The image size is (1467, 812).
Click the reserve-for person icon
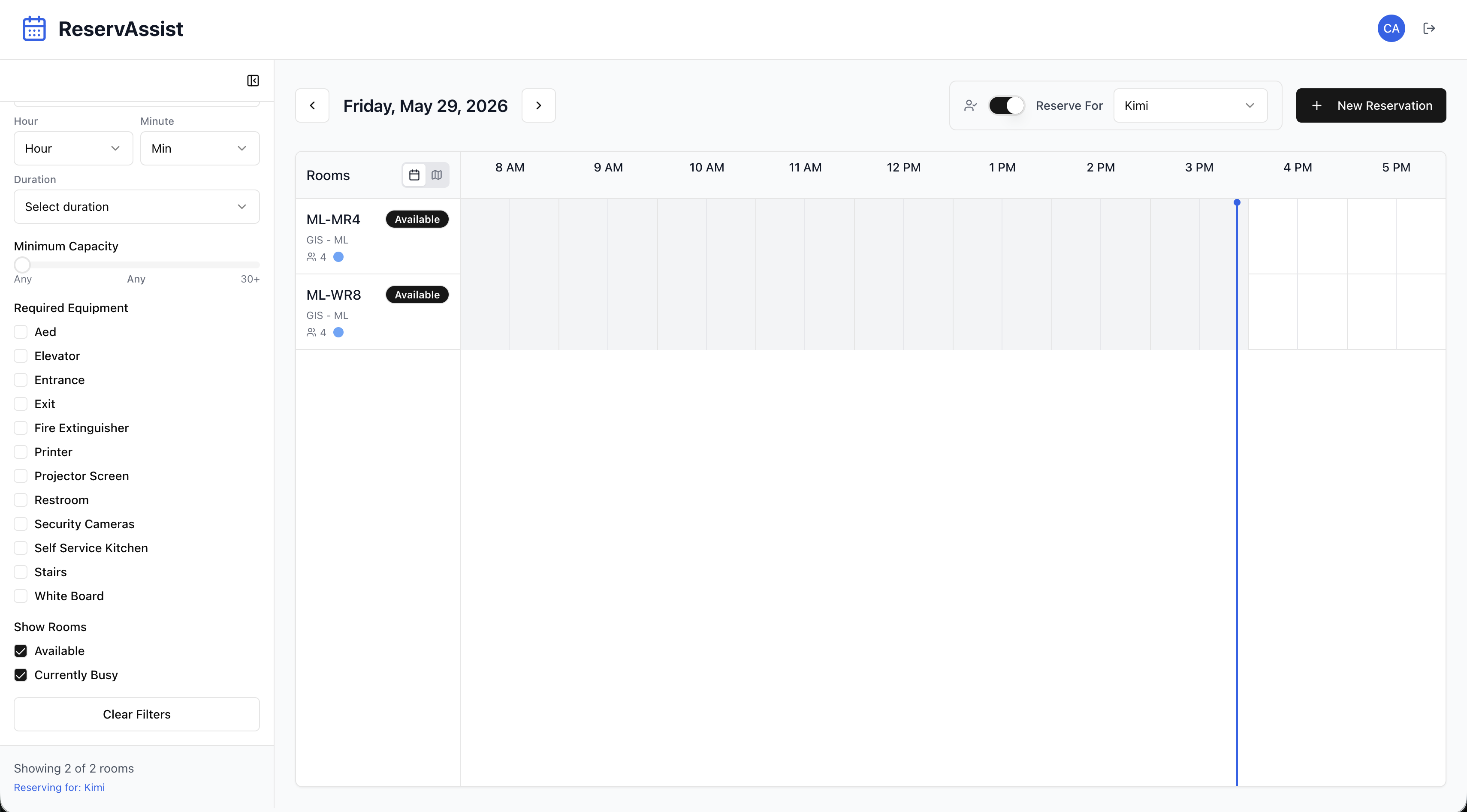coord(970,106)
